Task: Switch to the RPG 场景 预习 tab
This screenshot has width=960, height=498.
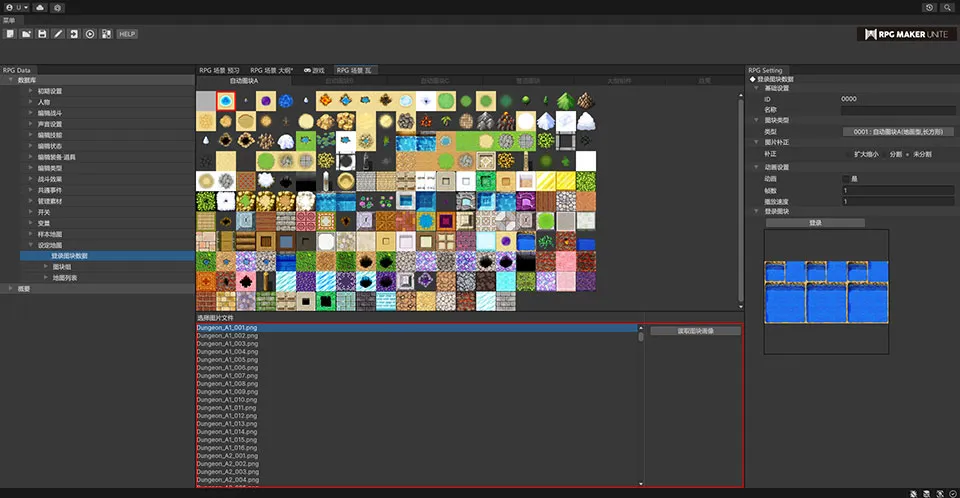Action: (221, 71)
